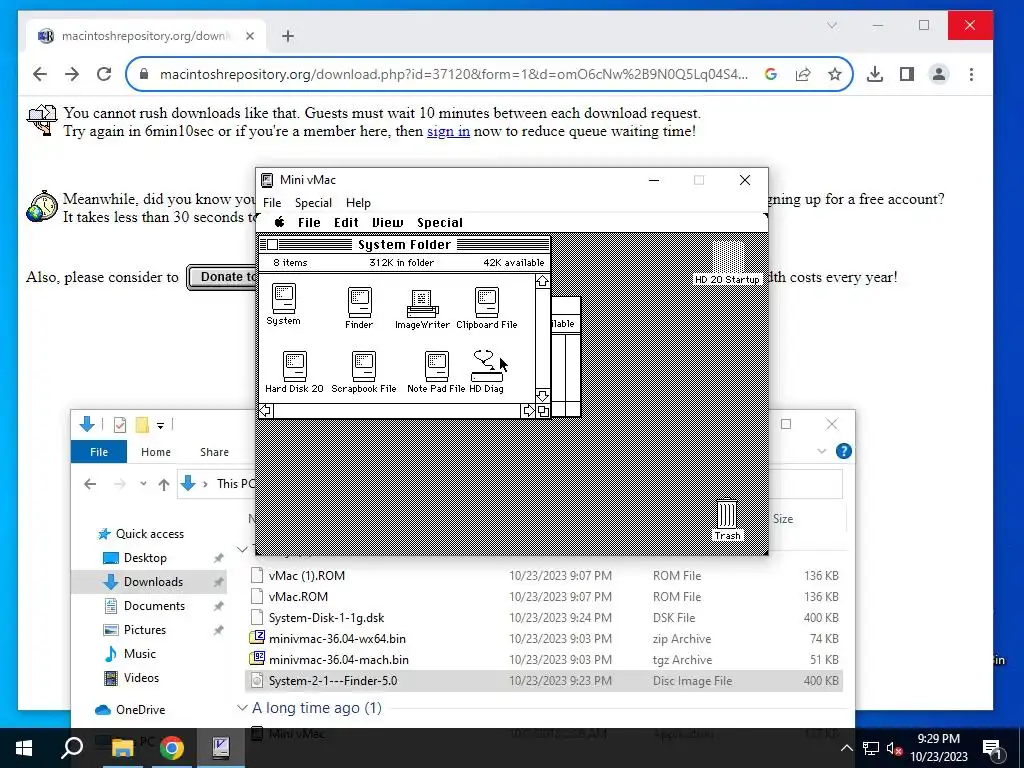Open File Explorer recent locations dropdown
Viewport: 1024px width, 768px height.
pyautogui.click(x=143, y=484)
